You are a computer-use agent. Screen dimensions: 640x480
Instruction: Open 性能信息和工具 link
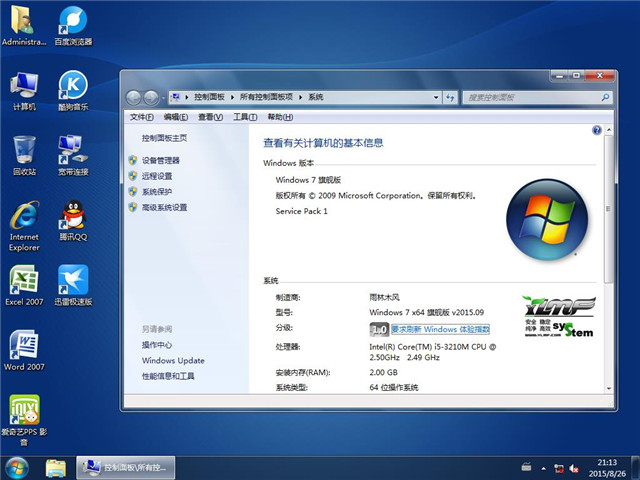(168, 376)
